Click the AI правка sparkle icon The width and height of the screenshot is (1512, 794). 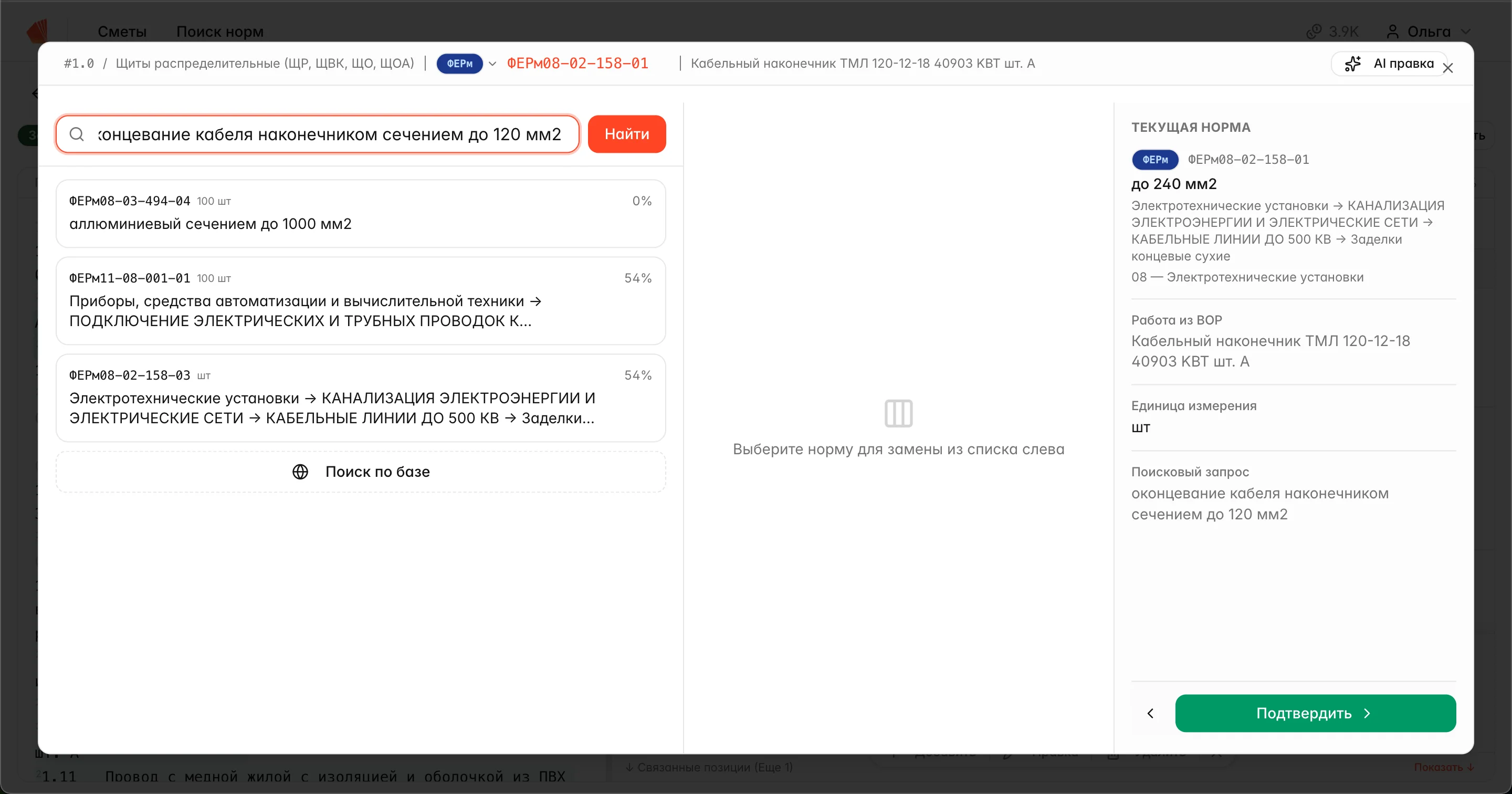click(1353, 64)
